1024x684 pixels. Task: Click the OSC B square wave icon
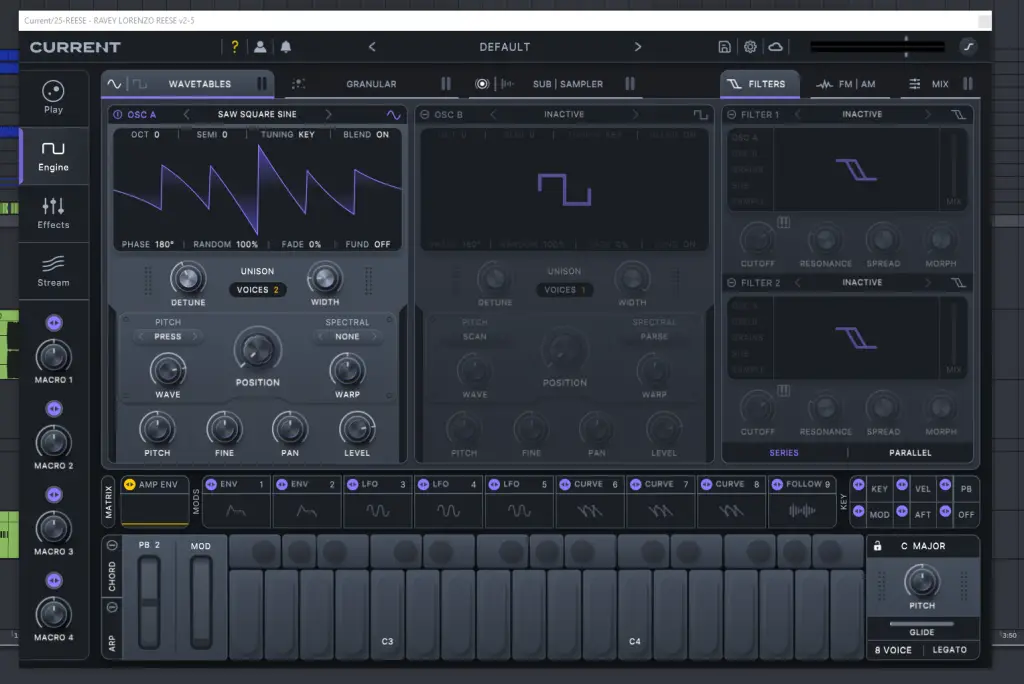coord(700,115)
